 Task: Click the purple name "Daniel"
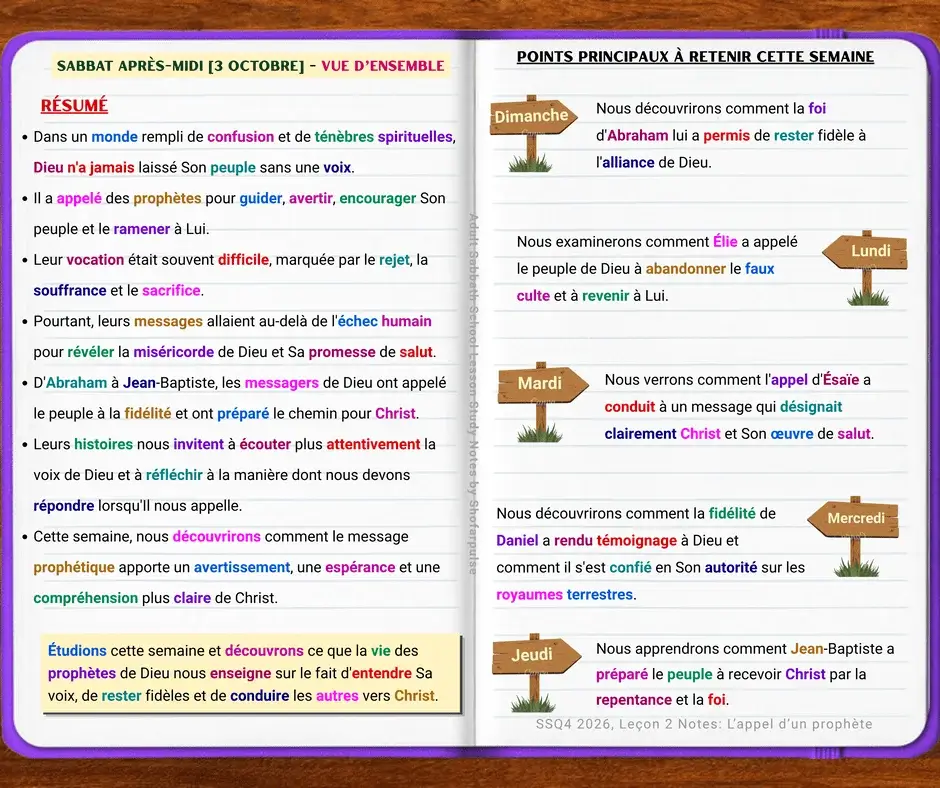pos(517,540)
